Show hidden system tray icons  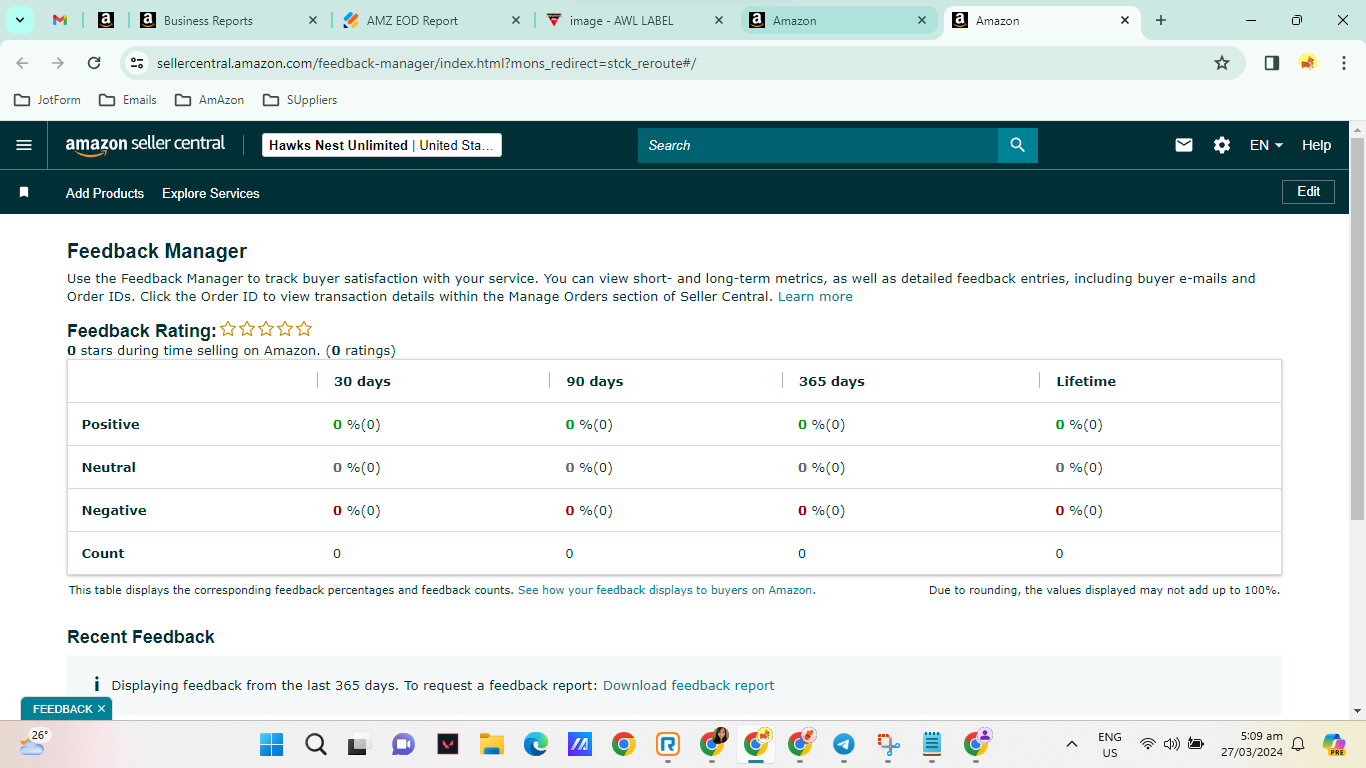(1072, 744)
